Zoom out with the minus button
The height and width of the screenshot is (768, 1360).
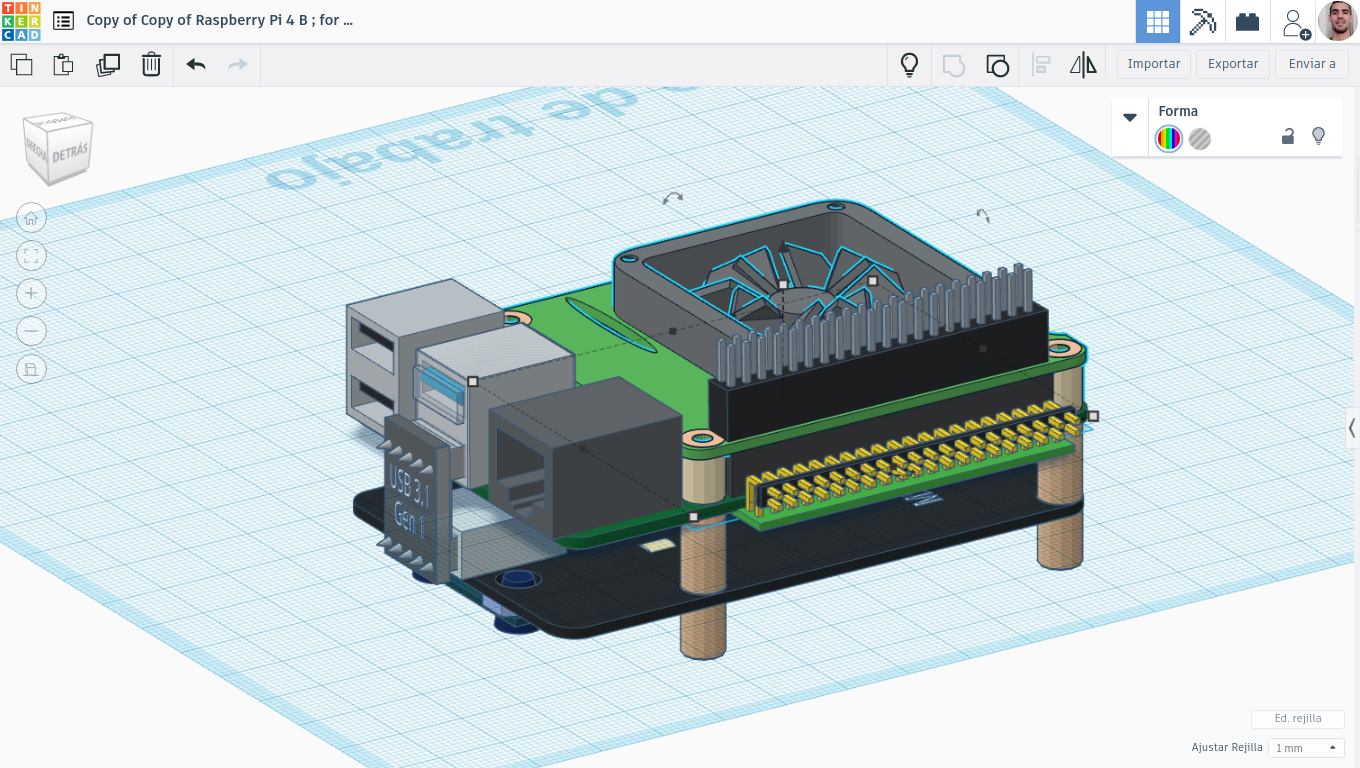(x=31, y=331)
